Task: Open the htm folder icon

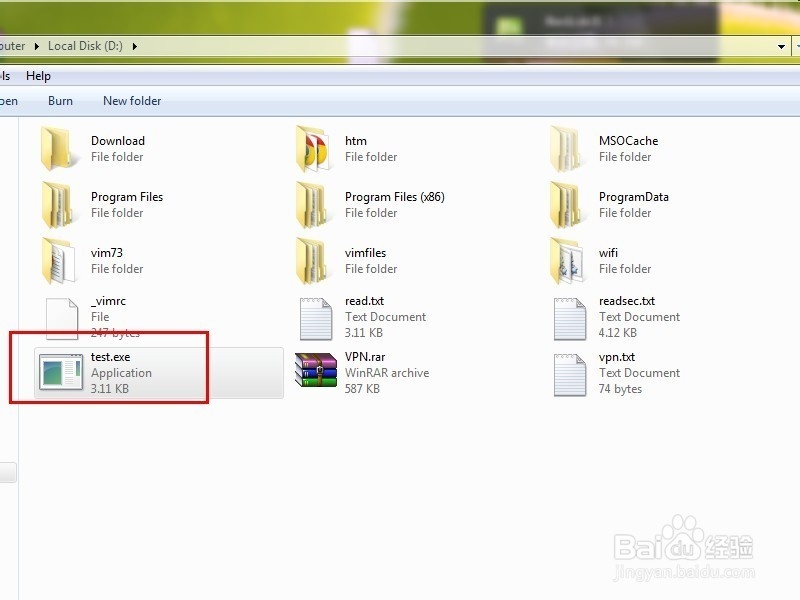Action: [313, 148]
